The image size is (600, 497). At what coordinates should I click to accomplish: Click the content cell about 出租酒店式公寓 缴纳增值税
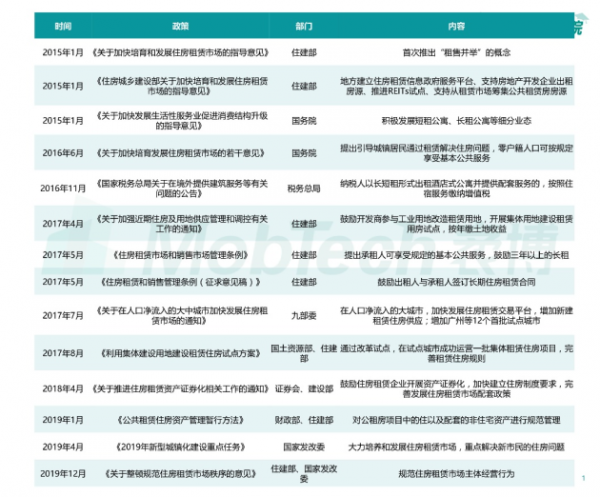456,188
